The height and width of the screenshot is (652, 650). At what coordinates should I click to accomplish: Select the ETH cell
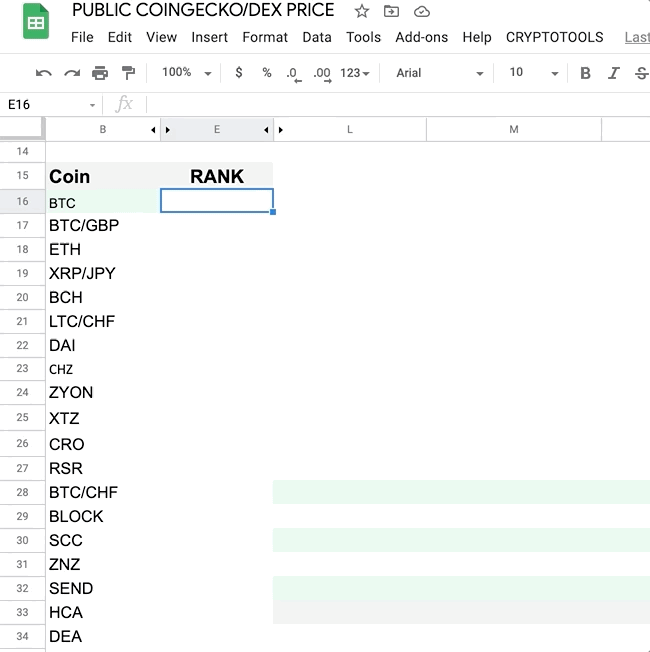tap(103, 249)
